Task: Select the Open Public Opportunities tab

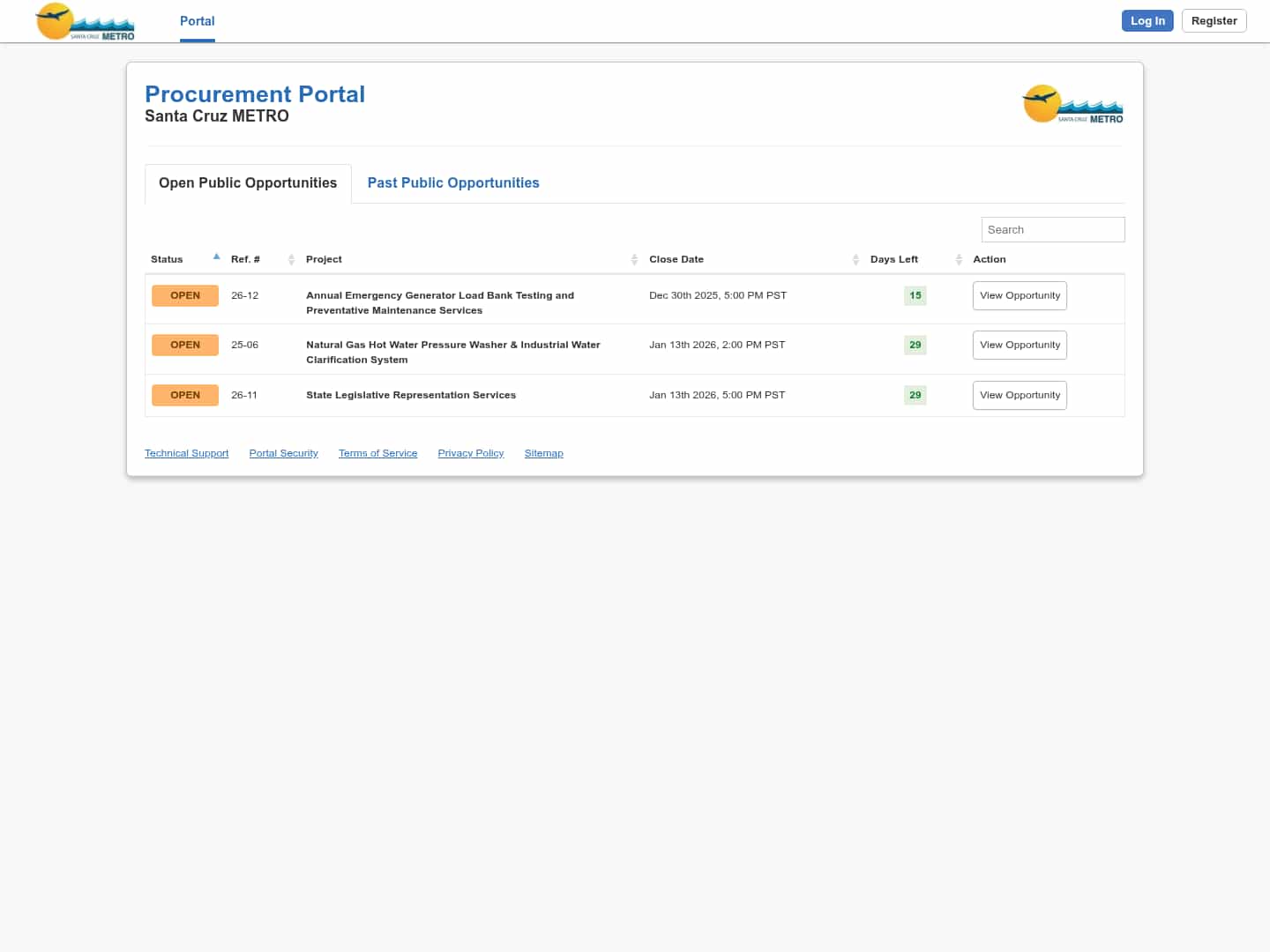Action: 248,182
